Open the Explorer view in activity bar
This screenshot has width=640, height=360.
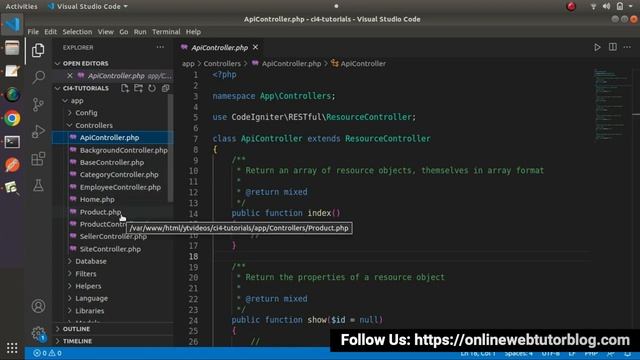pos(38,50)
